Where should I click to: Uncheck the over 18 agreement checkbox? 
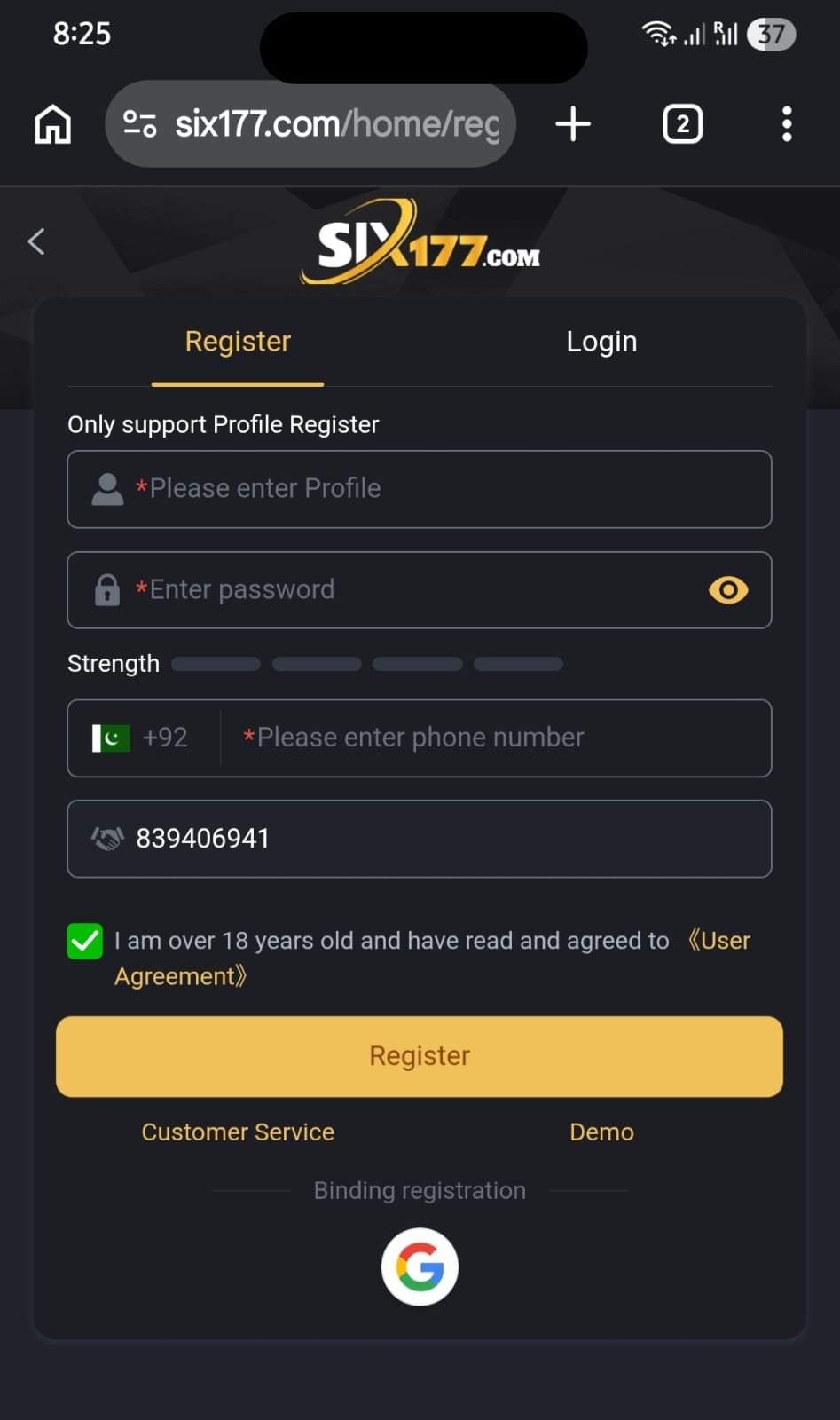(84, 941)
